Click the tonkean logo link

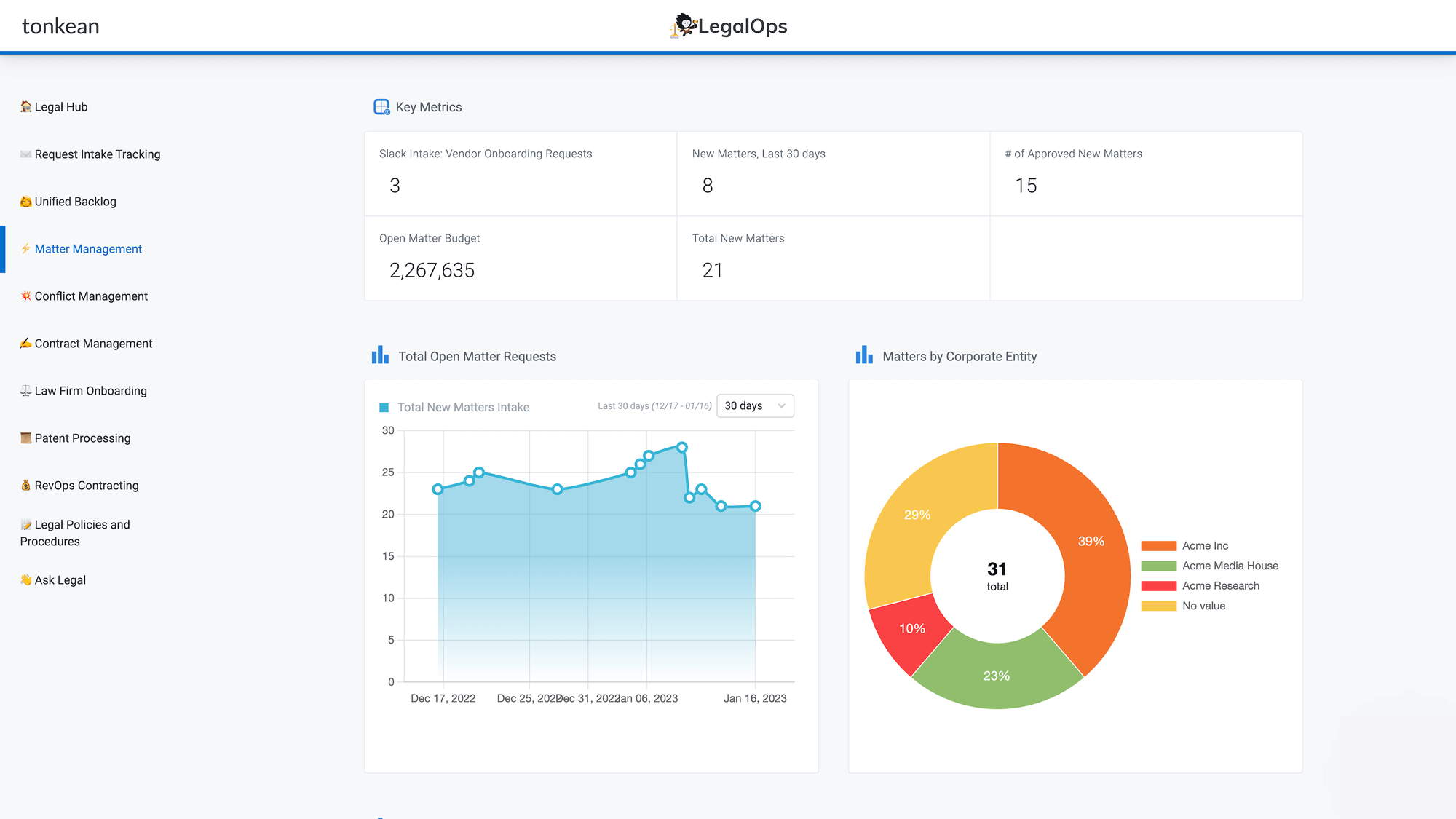click(60, 26)
